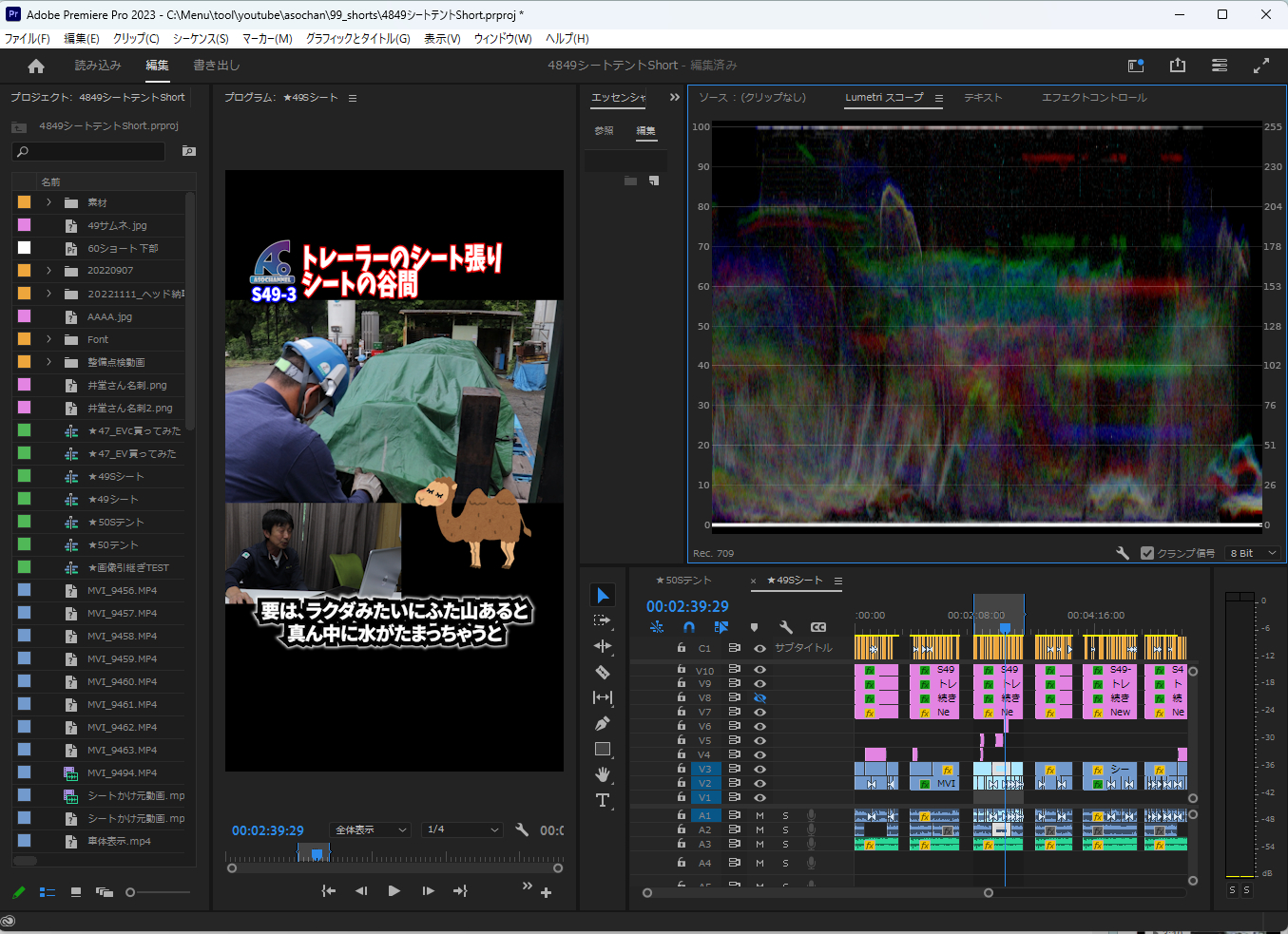1288x934 pixels.
Task: Expand the 20220907 bin folder
Action: (48, 270)
